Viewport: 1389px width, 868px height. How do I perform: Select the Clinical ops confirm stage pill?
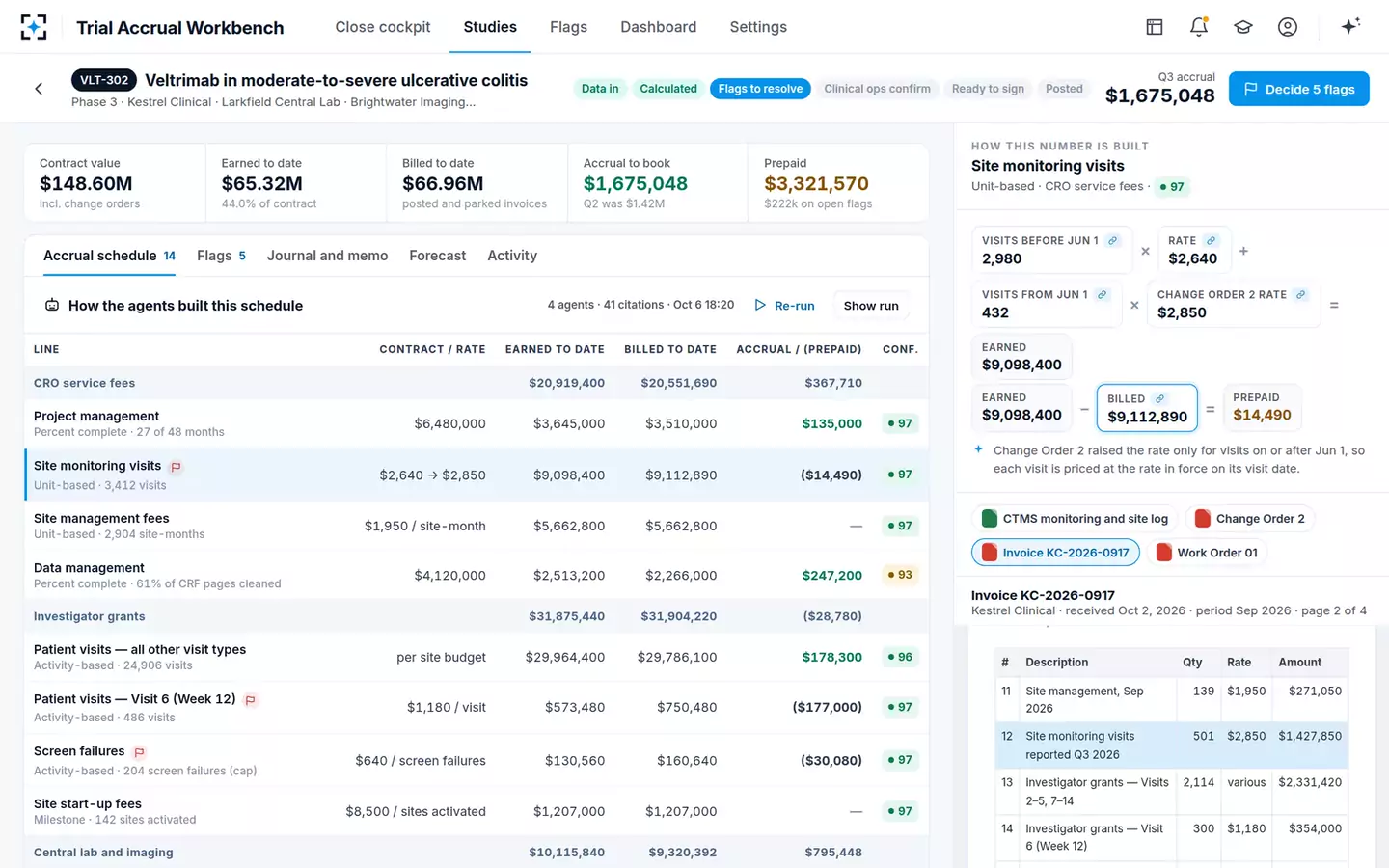[877, 89]
